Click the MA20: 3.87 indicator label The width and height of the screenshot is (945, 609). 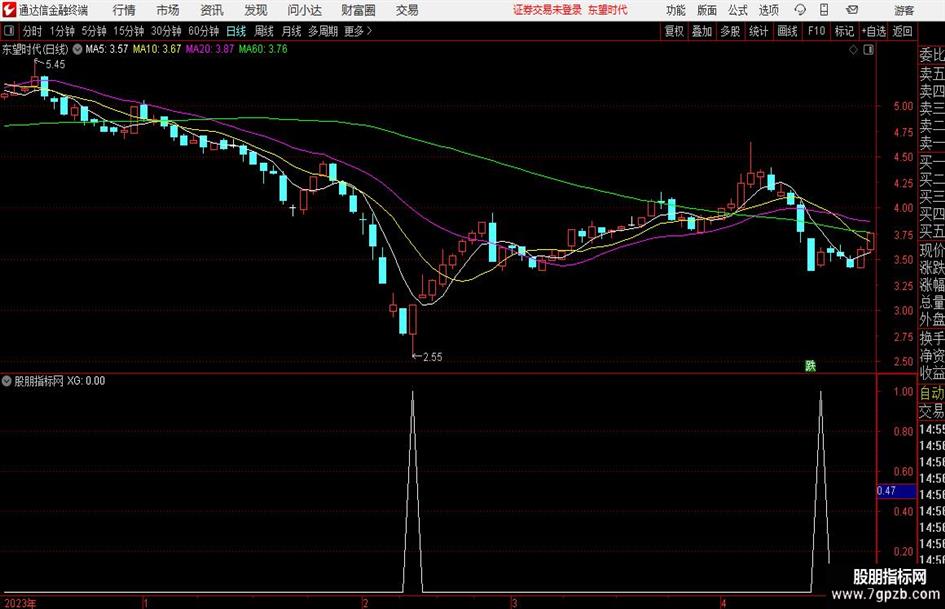click(209, 49)
